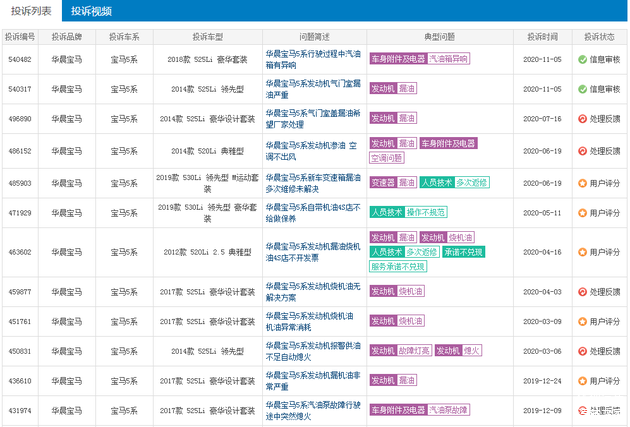Click red 处理反馈 icon for complaint 496890

[582, 118]
